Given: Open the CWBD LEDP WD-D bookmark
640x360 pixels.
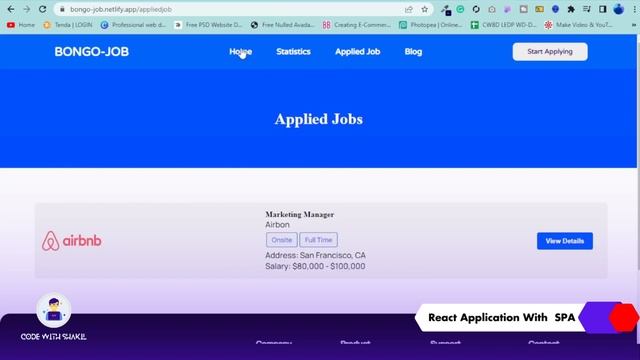Looking at the screenshot, I should pyautogui.click(x=503, y=25).
